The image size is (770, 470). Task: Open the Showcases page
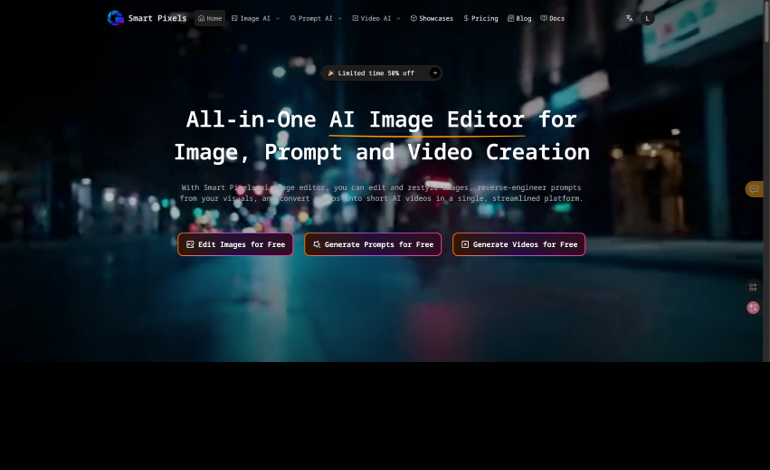pos(432,18)
